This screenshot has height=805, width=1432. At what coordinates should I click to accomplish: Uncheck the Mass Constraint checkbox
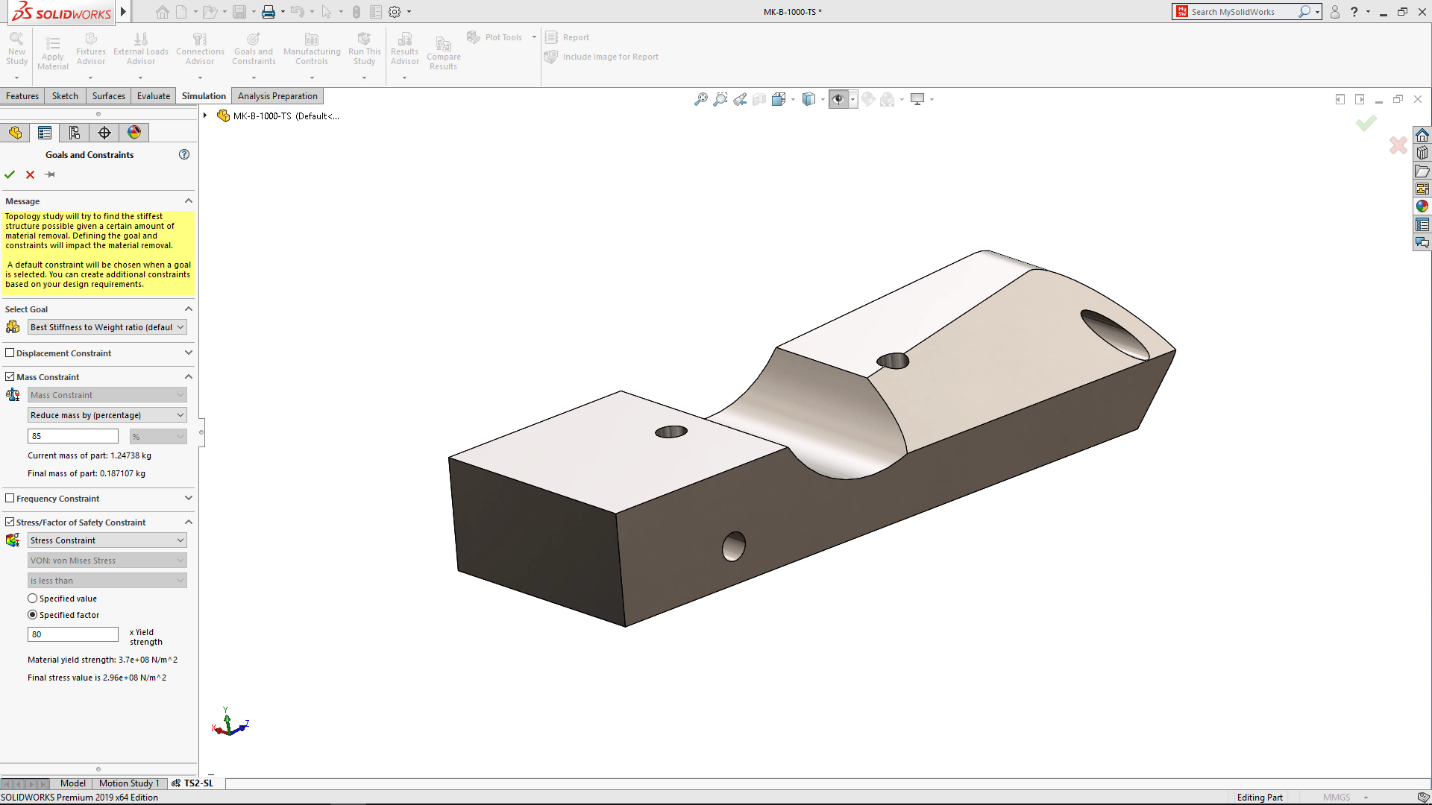pos(8,376)
